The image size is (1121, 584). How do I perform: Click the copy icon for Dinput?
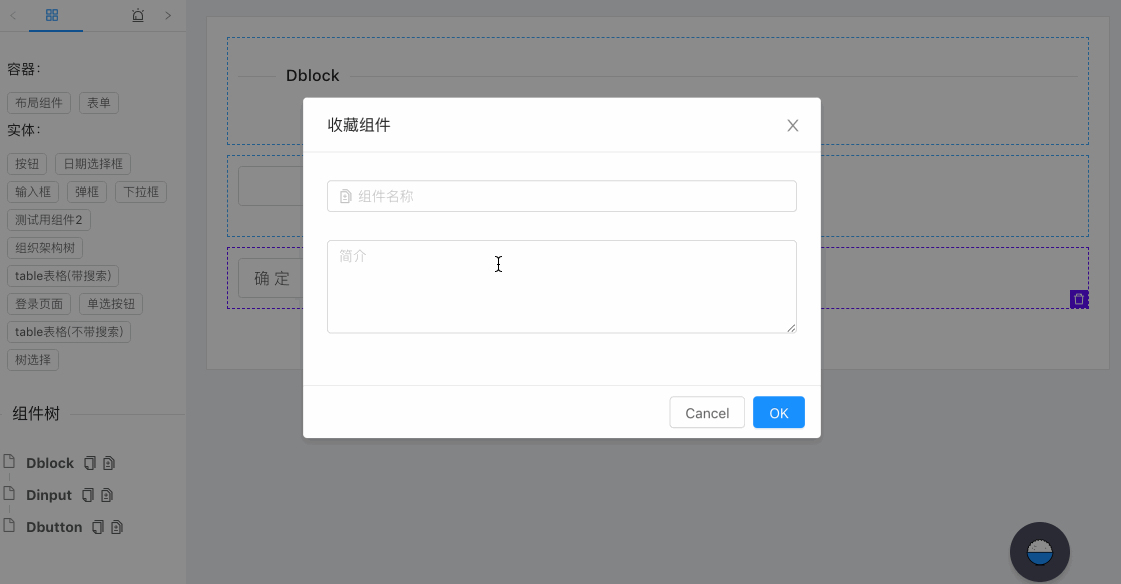[x=88, y=495]
